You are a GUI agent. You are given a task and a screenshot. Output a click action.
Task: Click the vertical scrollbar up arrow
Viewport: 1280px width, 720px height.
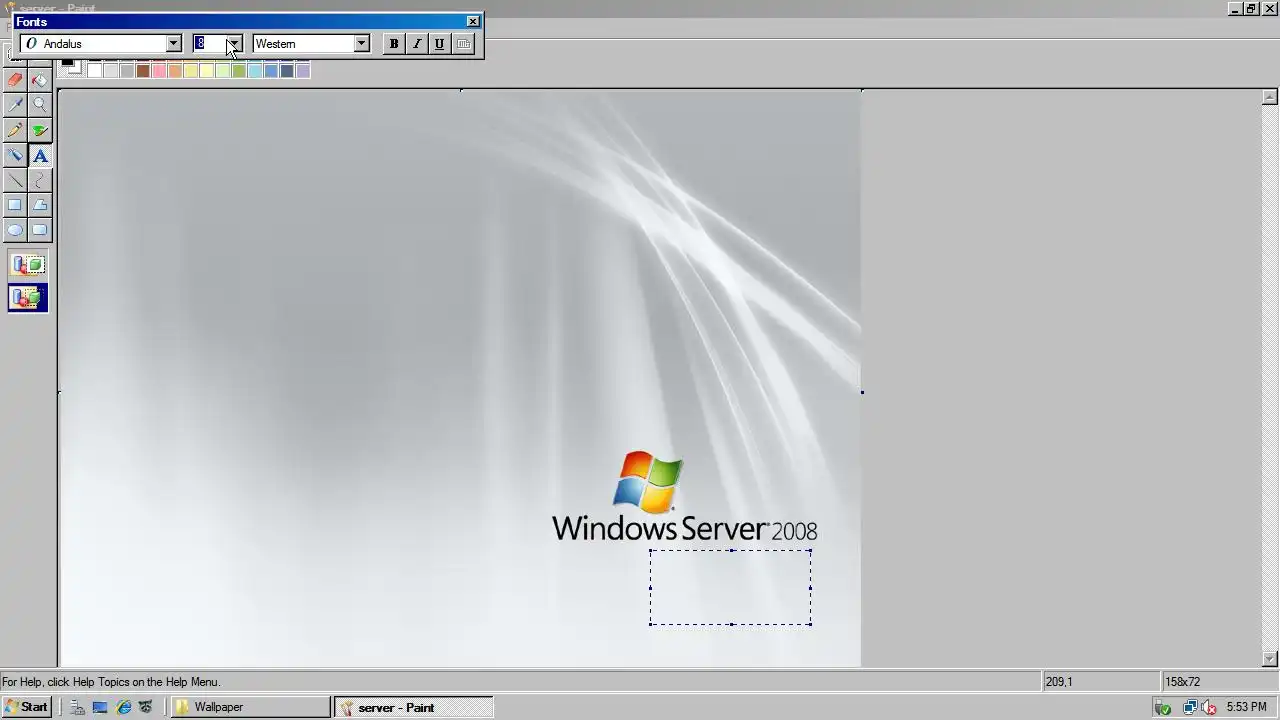point(1270,97)
